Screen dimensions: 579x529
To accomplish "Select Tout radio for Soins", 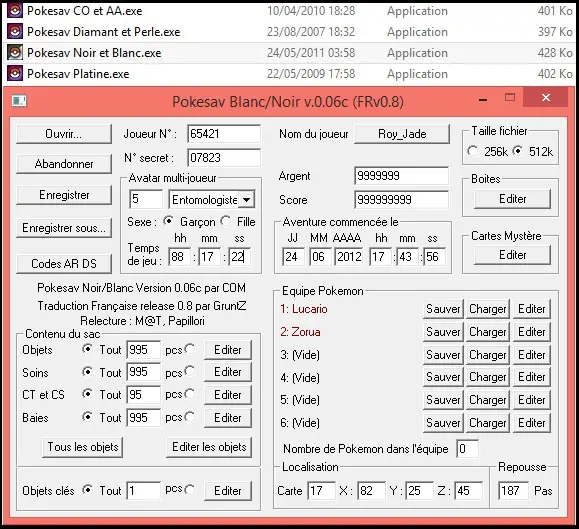I will [88, 371].
